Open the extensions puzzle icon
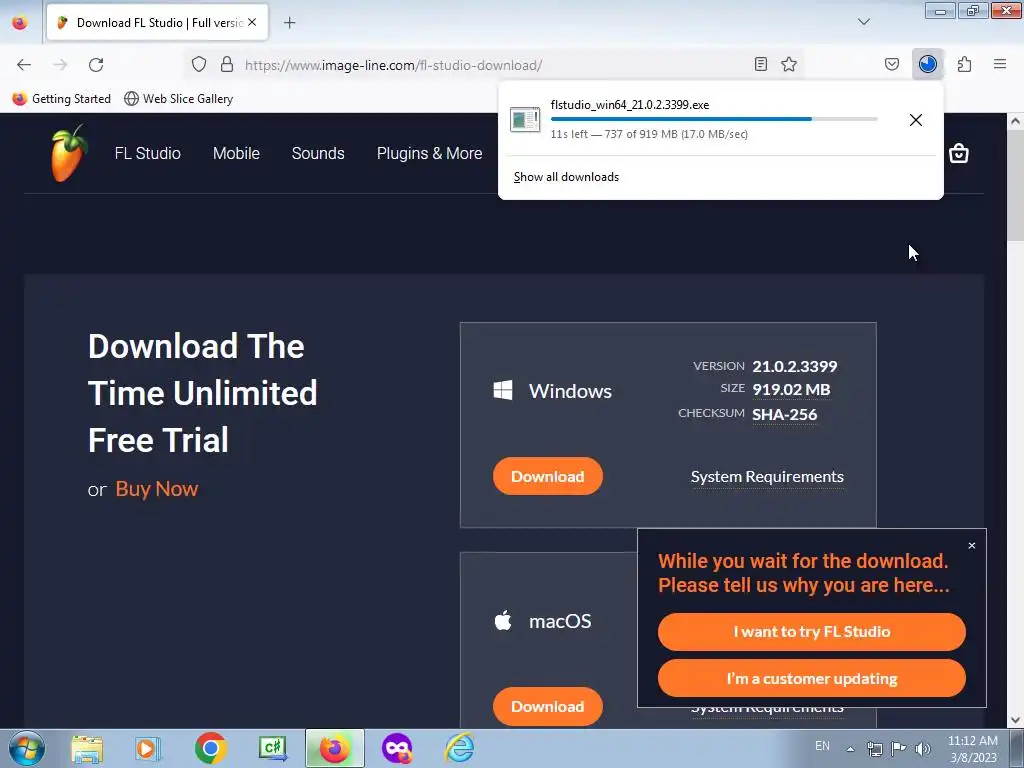 (965, 64)
